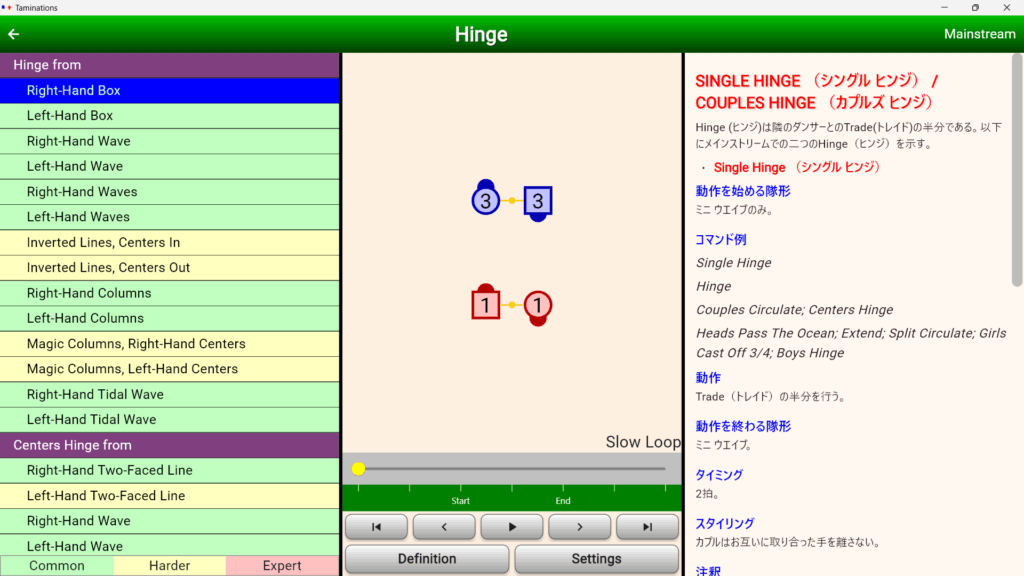Click the back arrow in header
Screen dimensions: 1024x576
[x=14, y=34]
